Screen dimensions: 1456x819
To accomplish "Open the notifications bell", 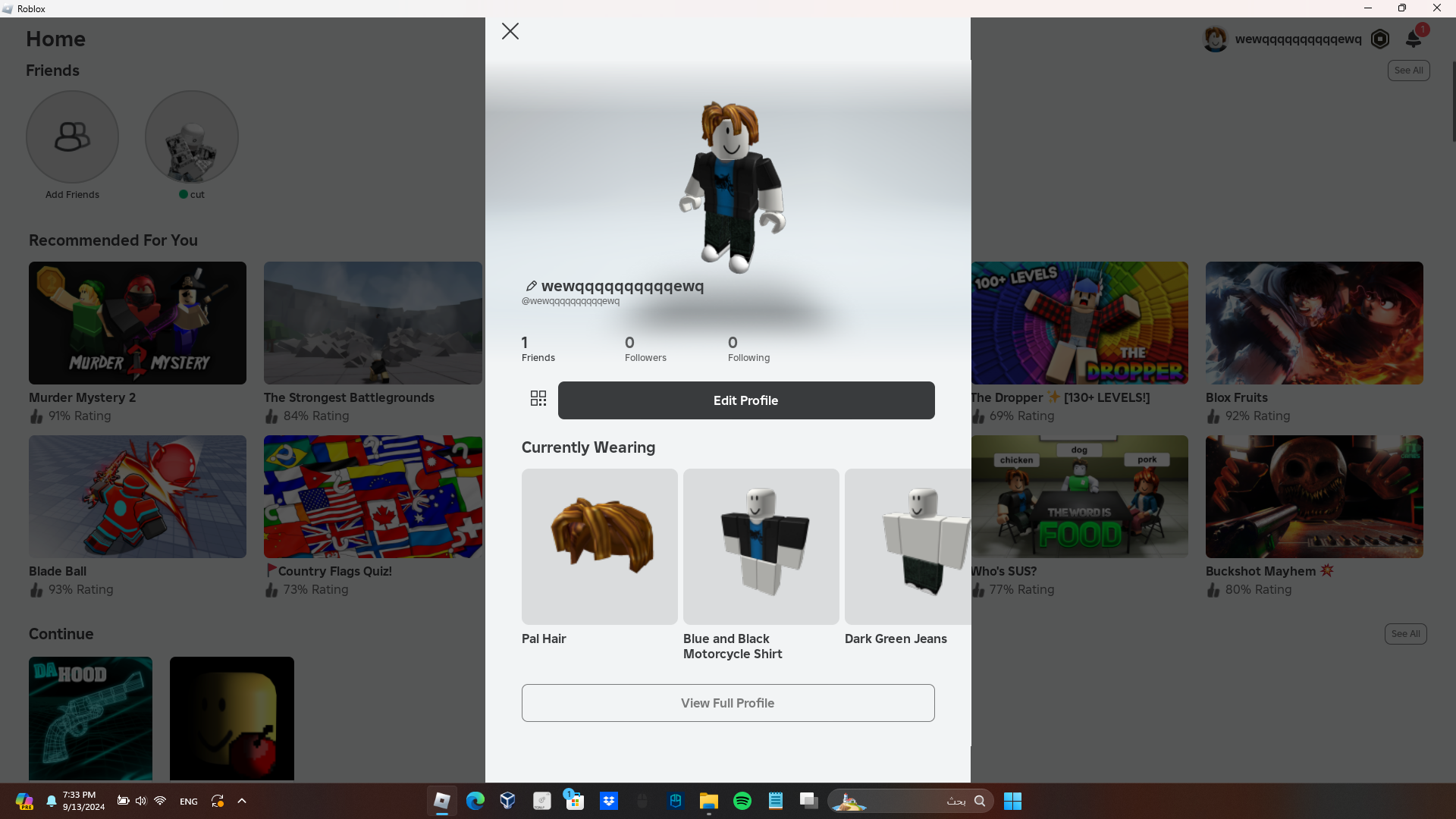I will coord(1414,39).
